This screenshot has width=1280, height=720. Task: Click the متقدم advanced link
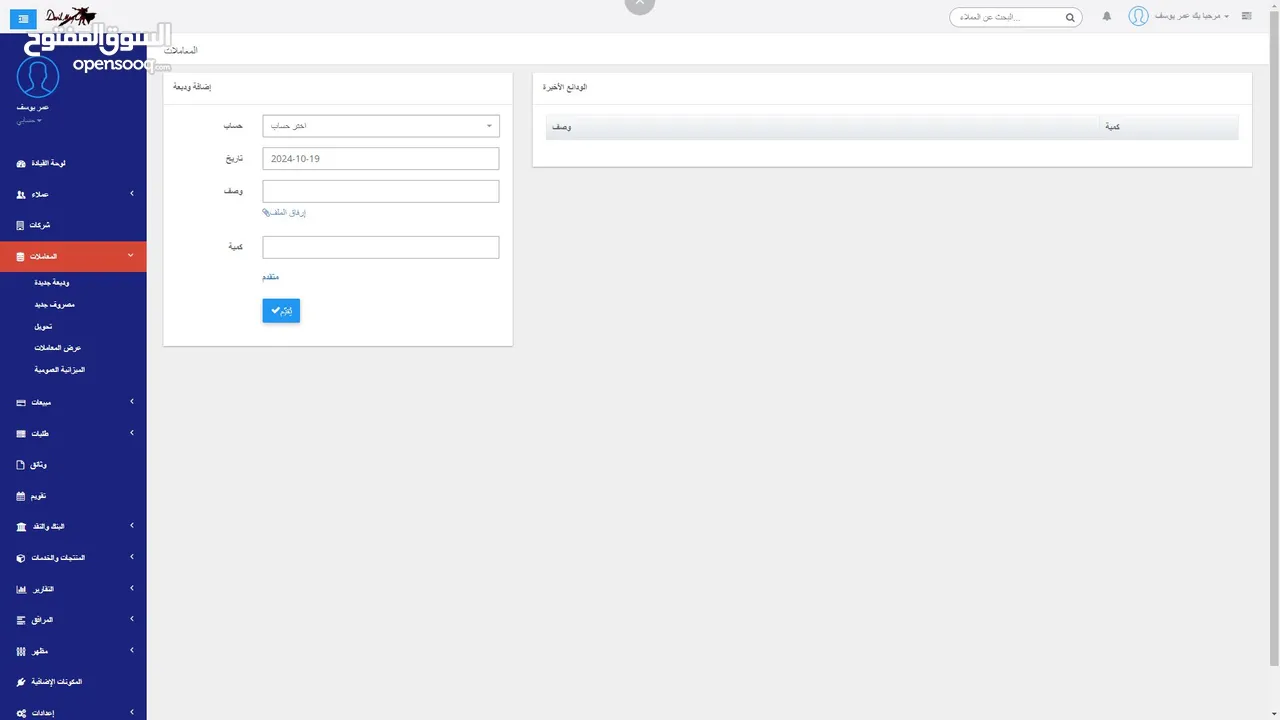271,277
